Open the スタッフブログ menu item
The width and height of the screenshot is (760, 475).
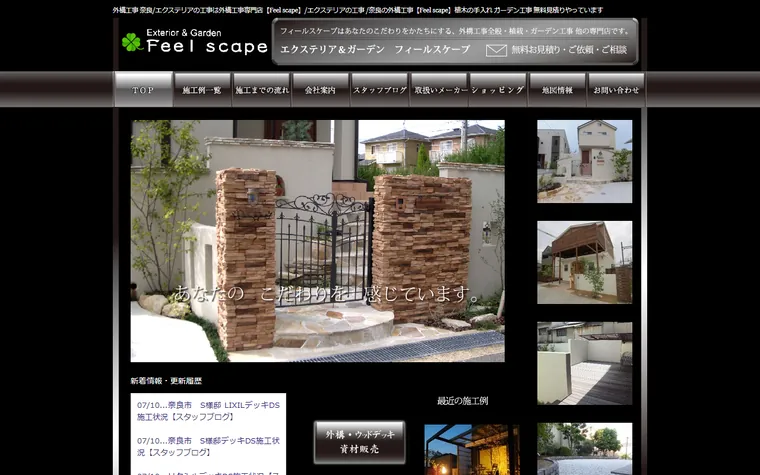380,90
